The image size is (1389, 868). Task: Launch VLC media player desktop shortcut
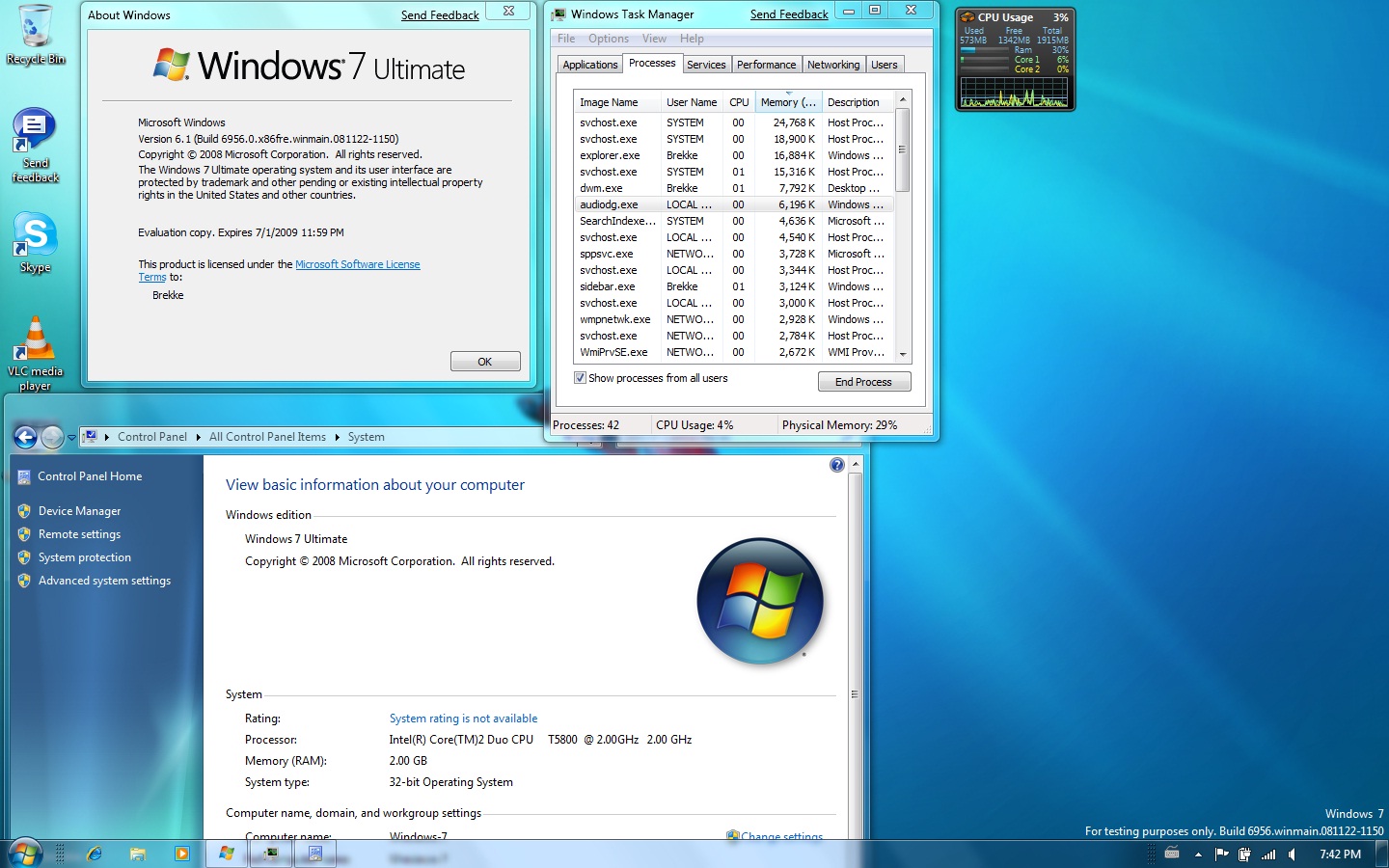35,353
